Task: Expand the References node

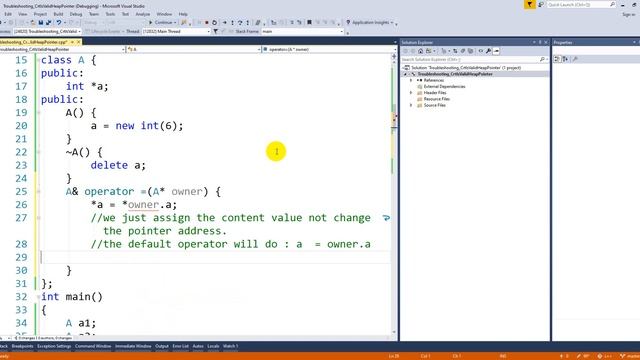Action: point(411,80)
